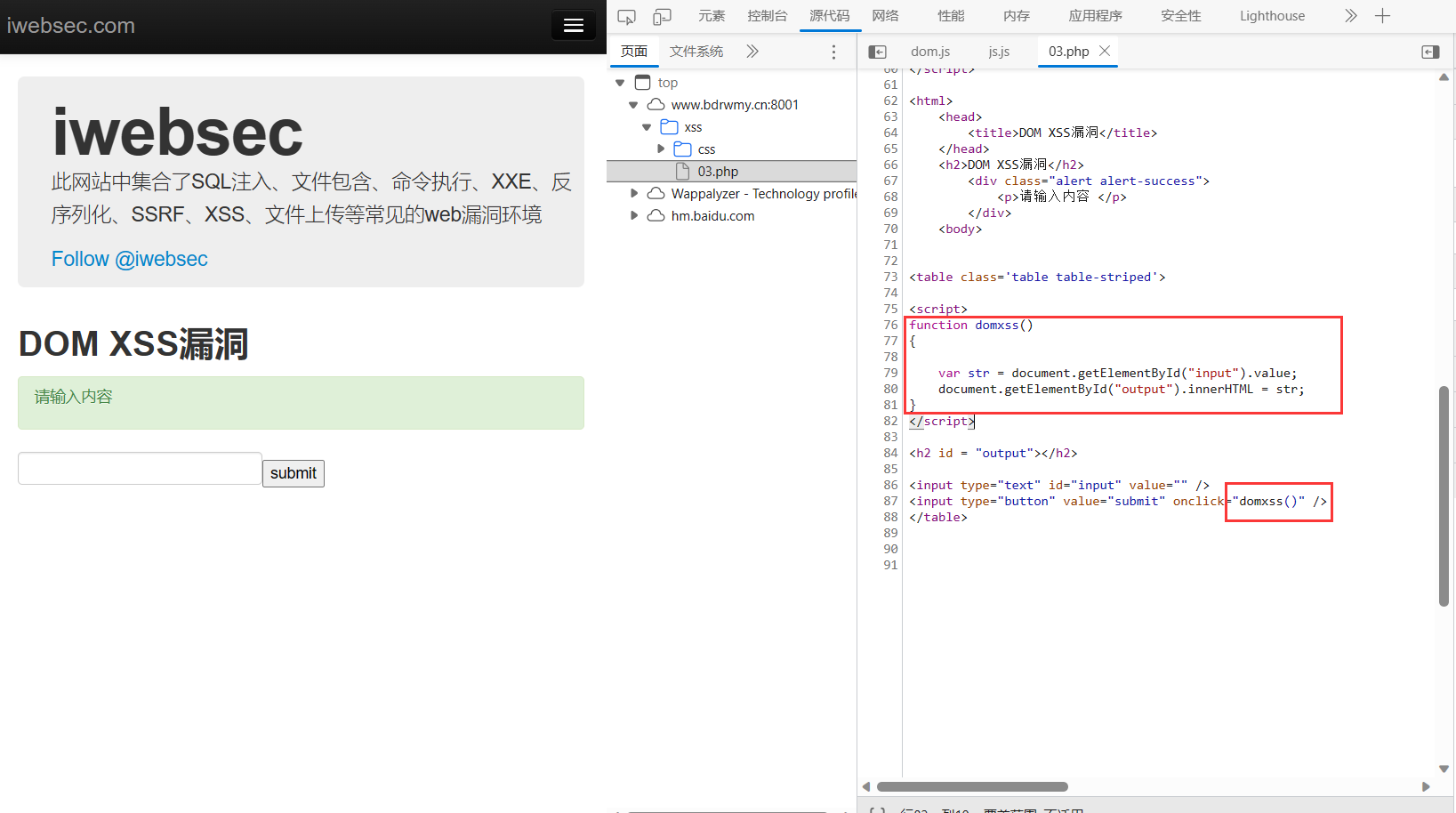Open the hamburger menu on iwebsec navbar
1456x813 pixels.
[574, 25]
